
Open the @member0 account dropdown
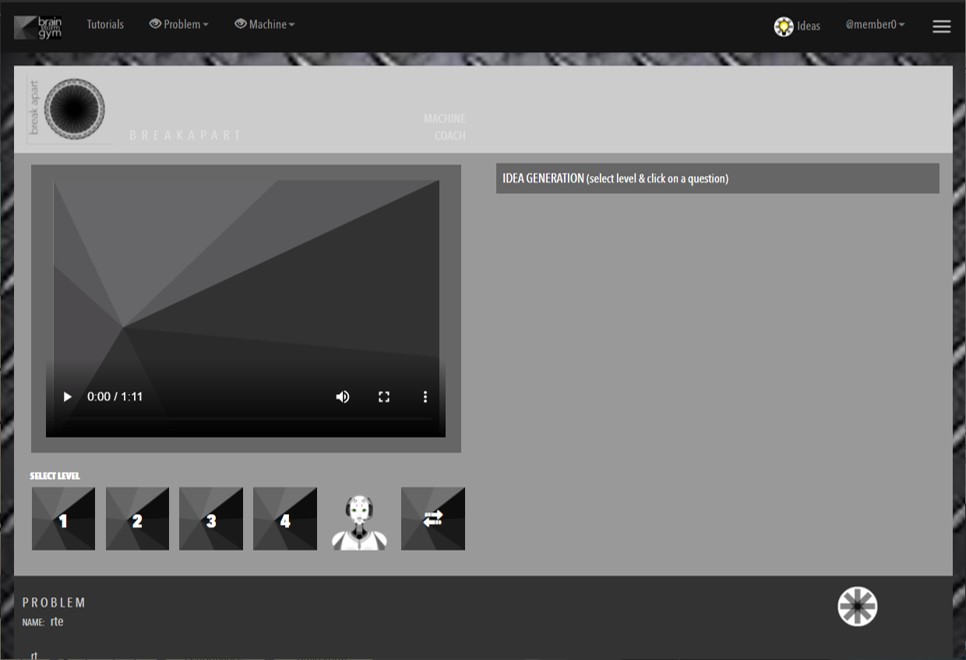[875, 24]
